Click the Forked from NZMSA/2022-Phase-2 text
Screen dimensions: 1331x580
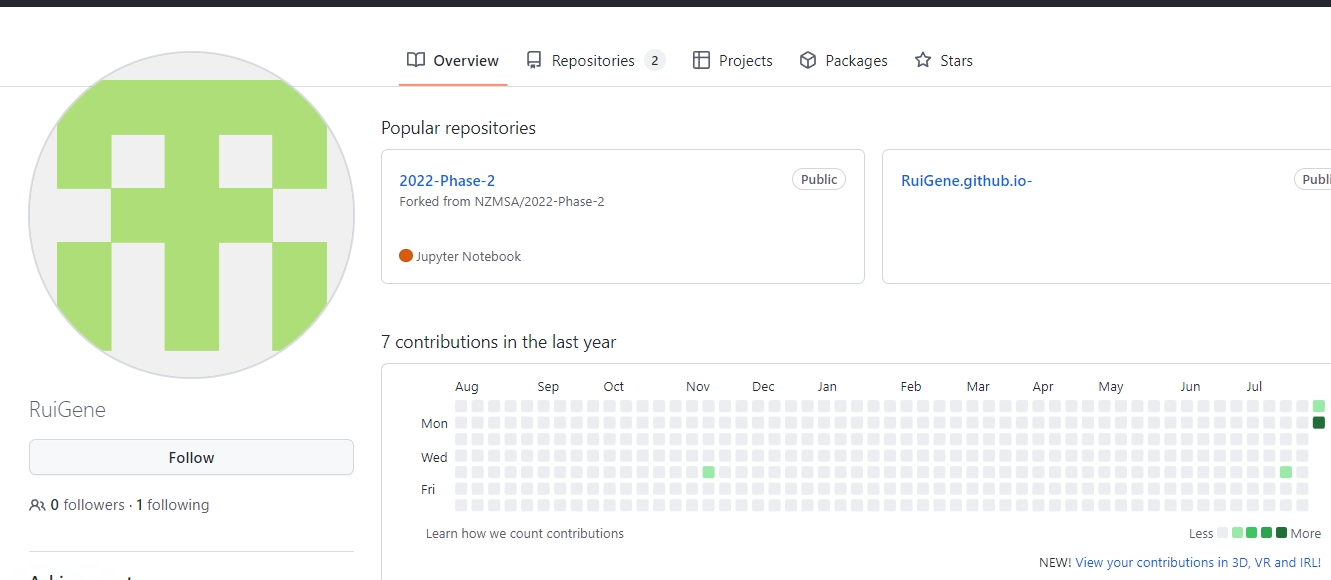(x=502, y=201)
